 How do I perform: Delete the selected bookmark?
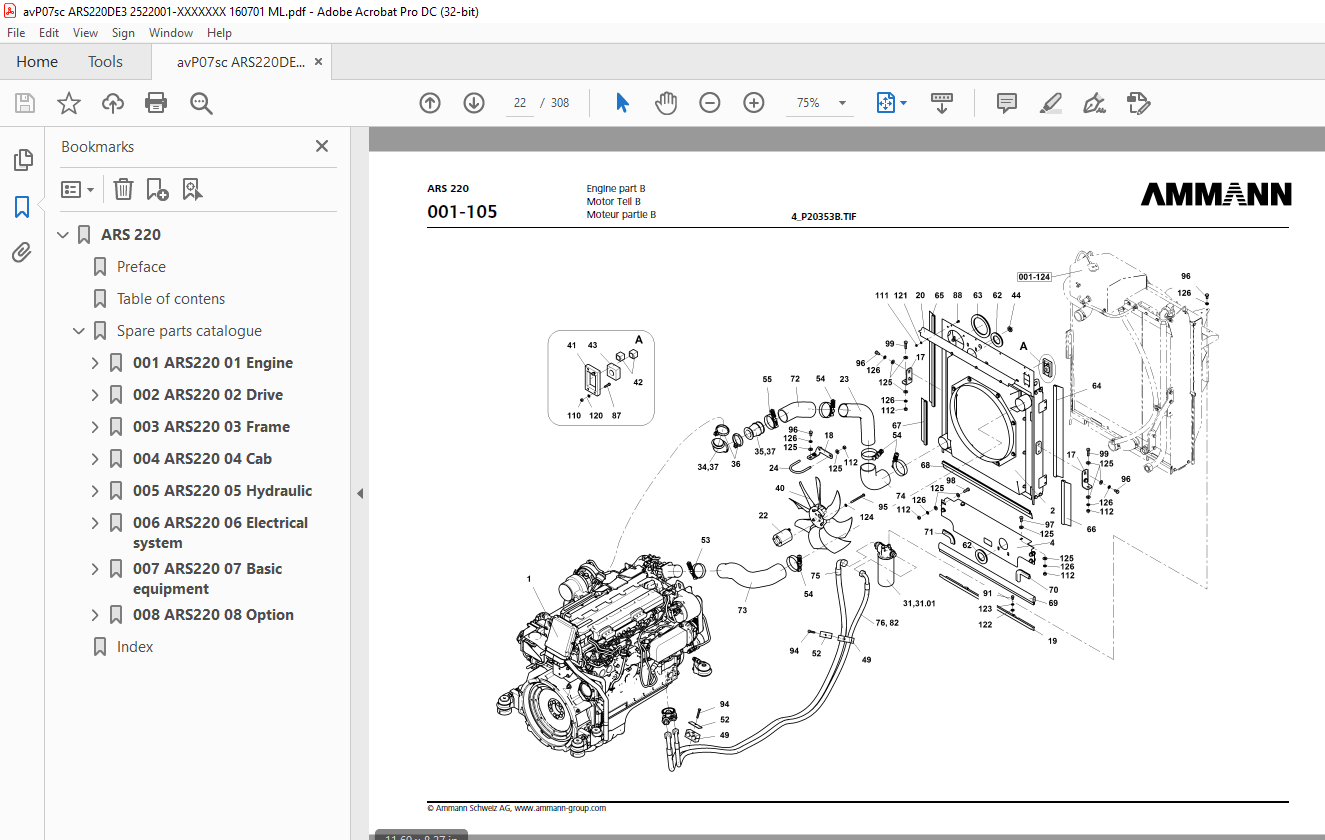[x=123, y=189]
